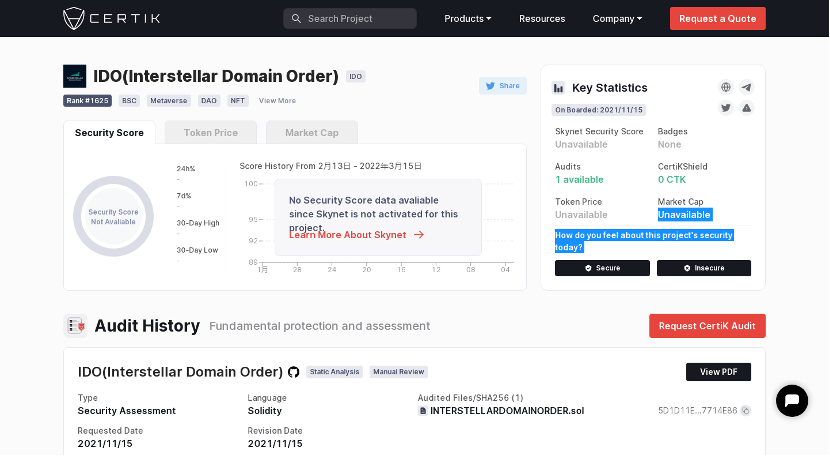Click the IDO ticker badge beside title
Image resolution: width=830 pixels, height=456 pixels.
(356, 76)
